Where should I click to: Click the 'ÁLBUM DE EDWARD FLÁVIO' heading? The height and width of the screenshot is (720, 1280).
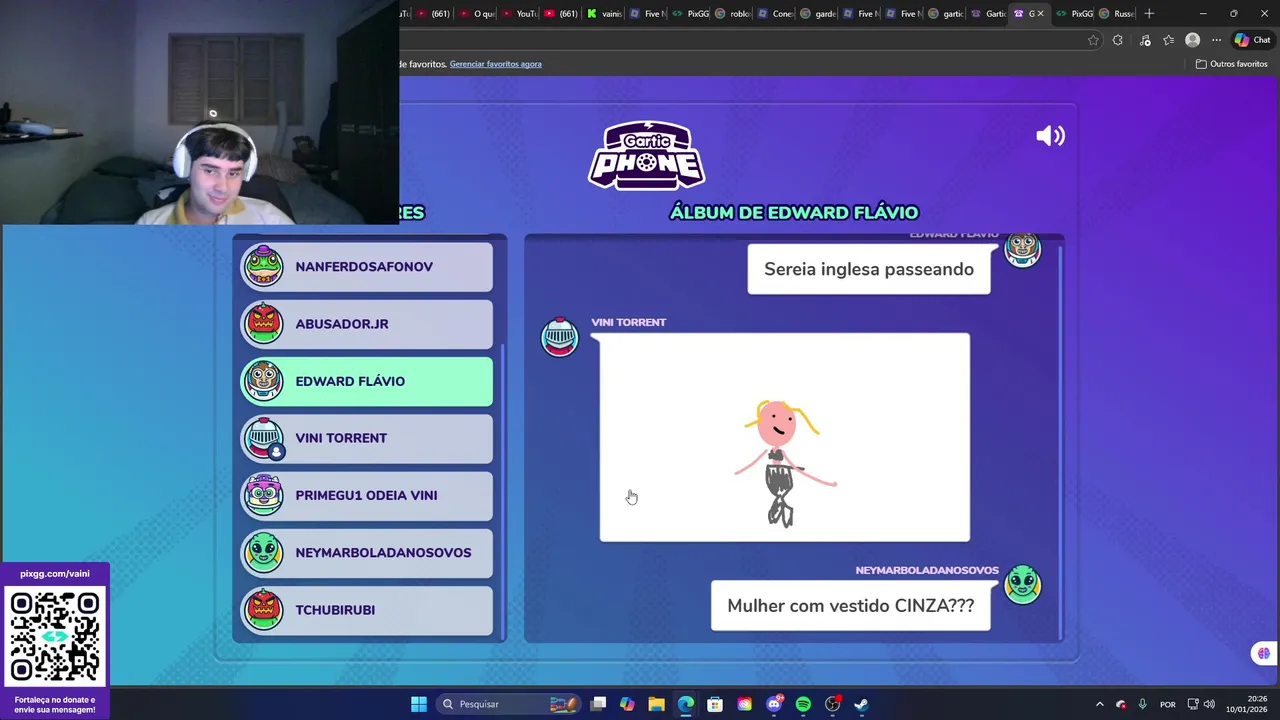[794, 212]
